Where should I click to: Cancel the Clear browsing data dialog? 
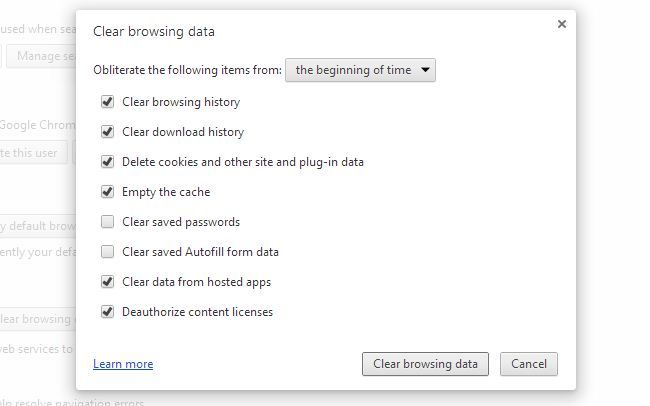click(x=528, y=364)
